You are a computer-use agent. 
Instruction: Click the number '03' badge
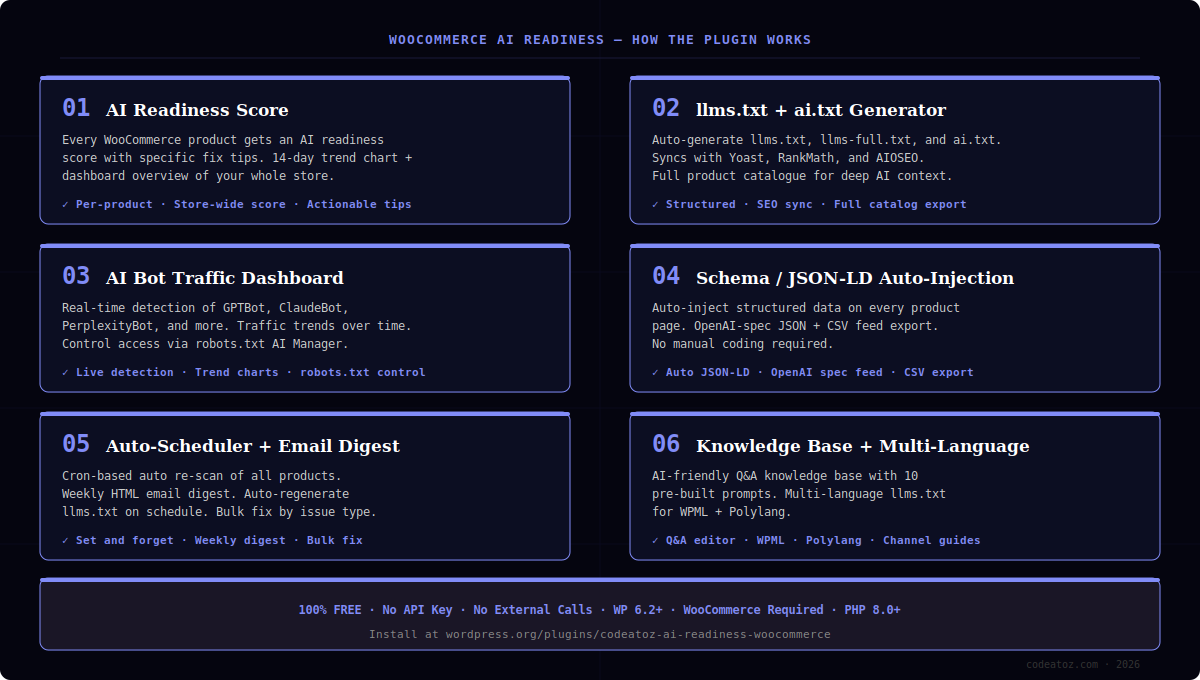(x=76, y=276)
